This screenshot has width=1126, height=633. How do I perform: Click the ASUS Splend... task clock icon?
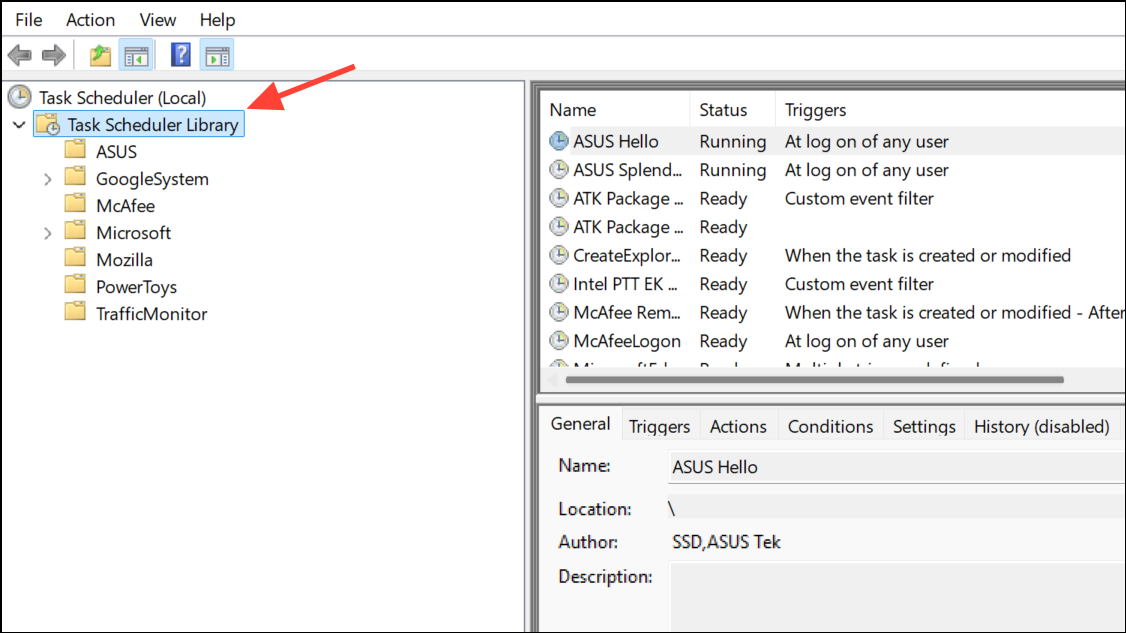pos(559,170)
